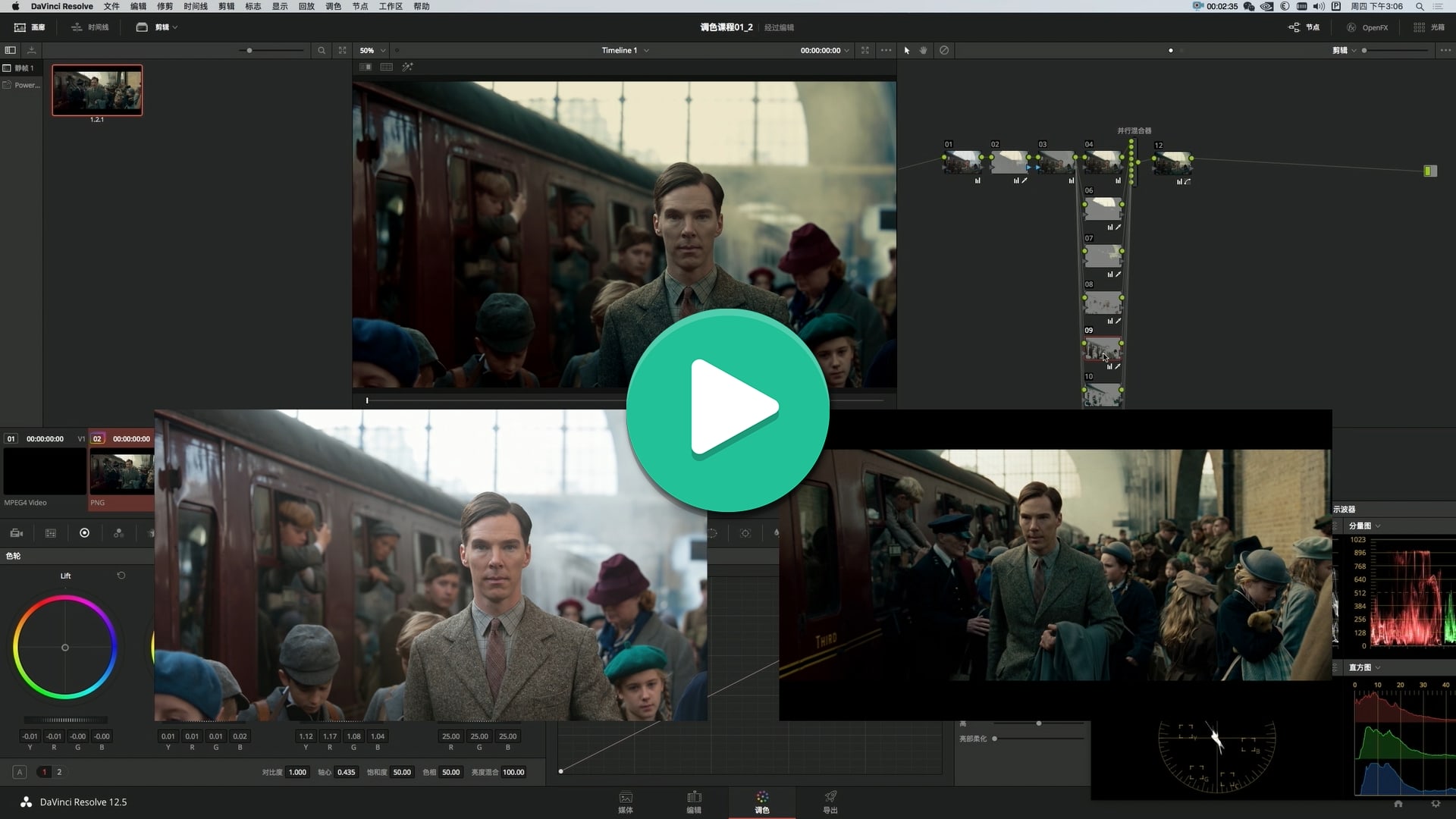Open the Timeline 1 dropdown

[x=625, y=50]
